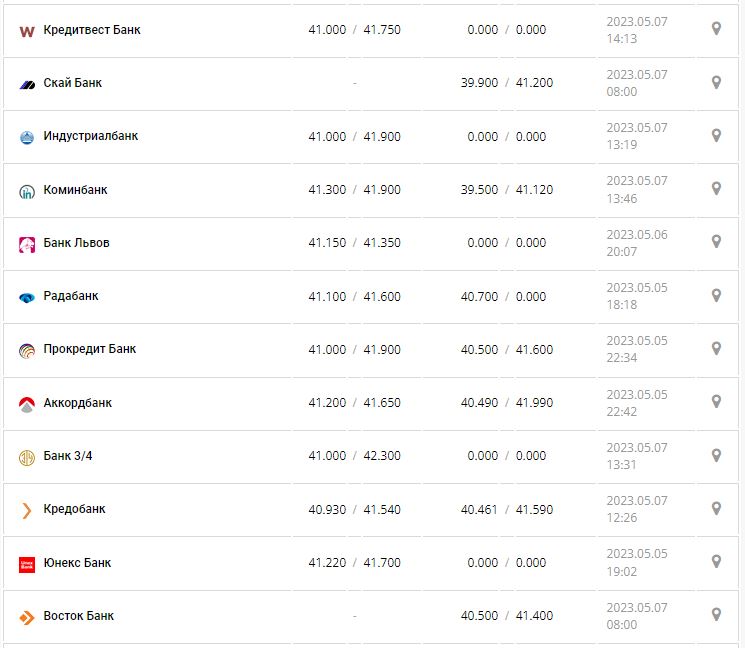745x648 pixels.
Task: Open the Банк 3/4 location pin
Action: (716, 455)
